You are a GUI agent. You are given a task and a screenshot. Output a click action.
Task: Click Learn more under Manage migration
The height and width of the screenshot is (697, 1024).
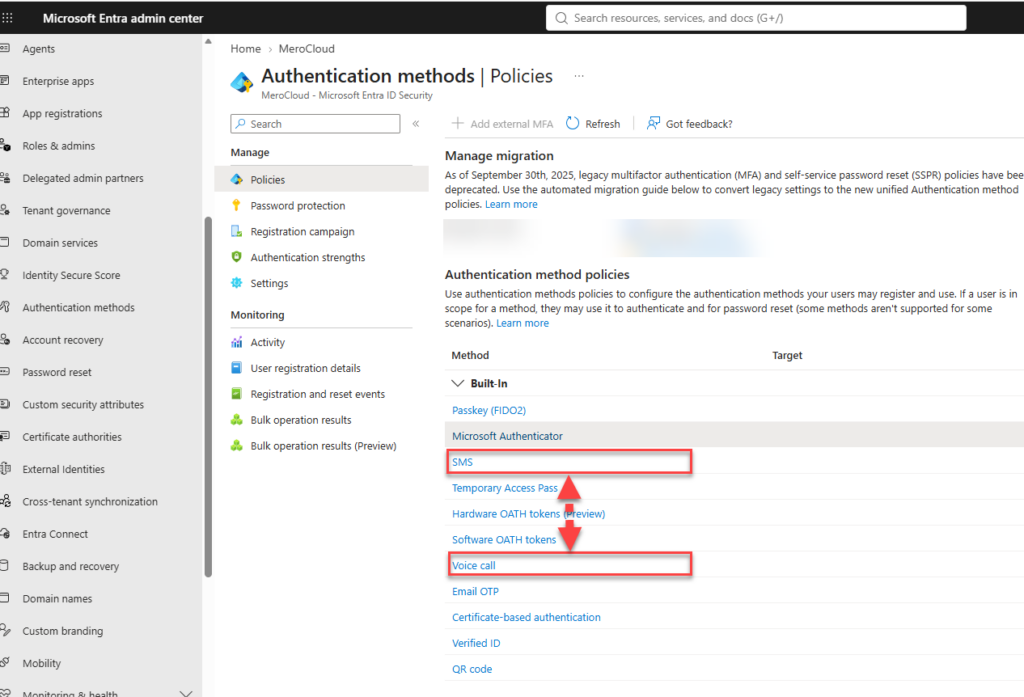point(511,204)
